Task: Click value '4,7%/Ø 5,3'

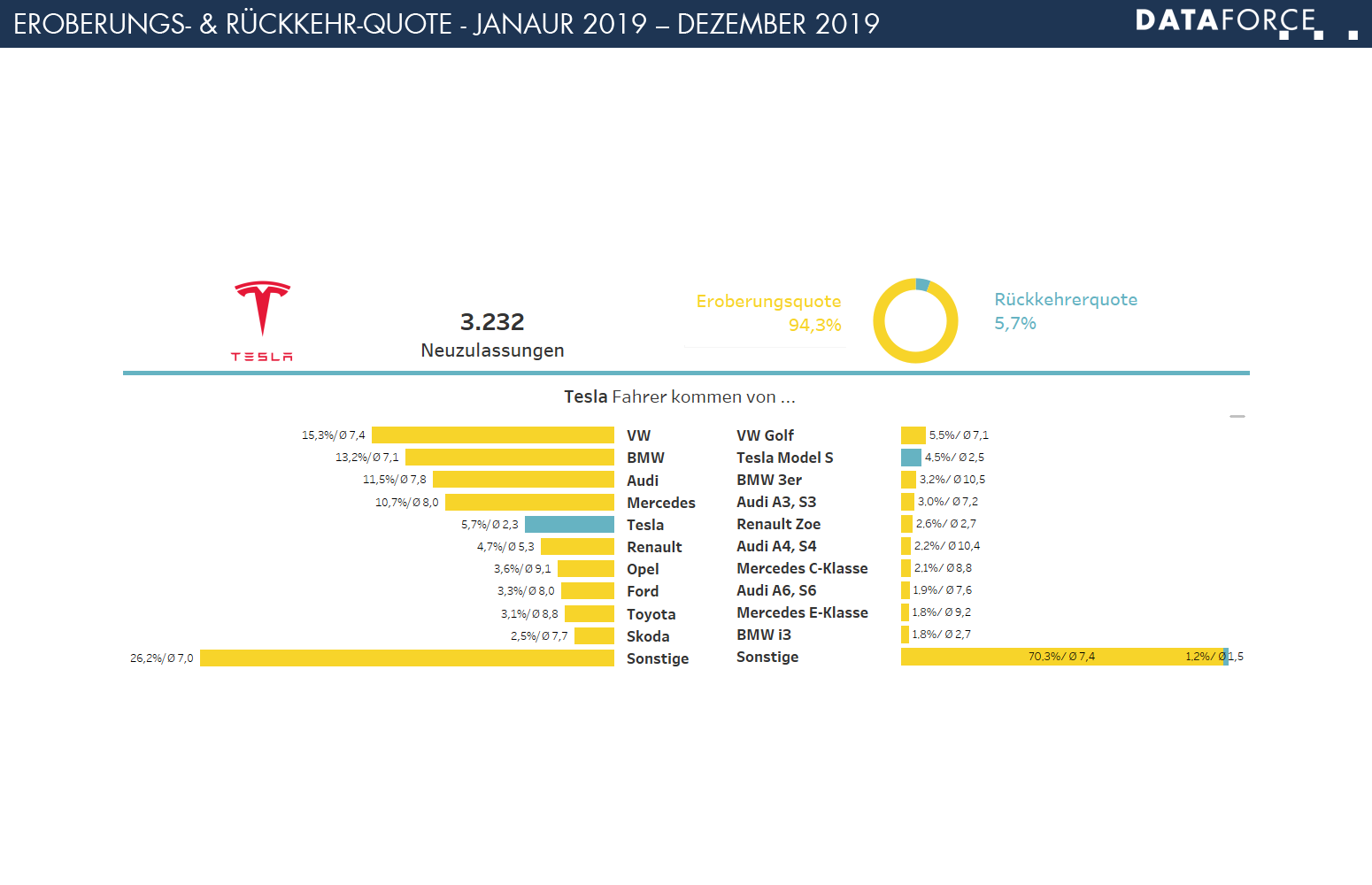Action: click(x=505, y=547)
